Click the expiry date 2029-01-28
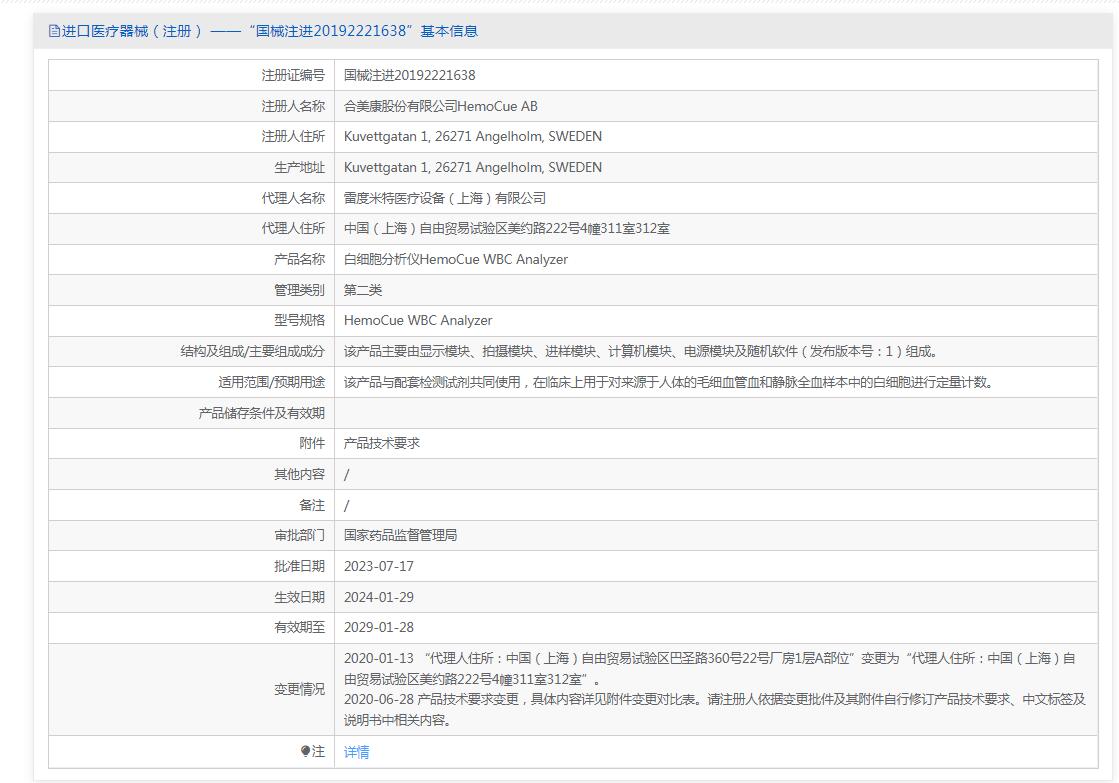The height and width of the screenshot is (783, 1119). 379,627
